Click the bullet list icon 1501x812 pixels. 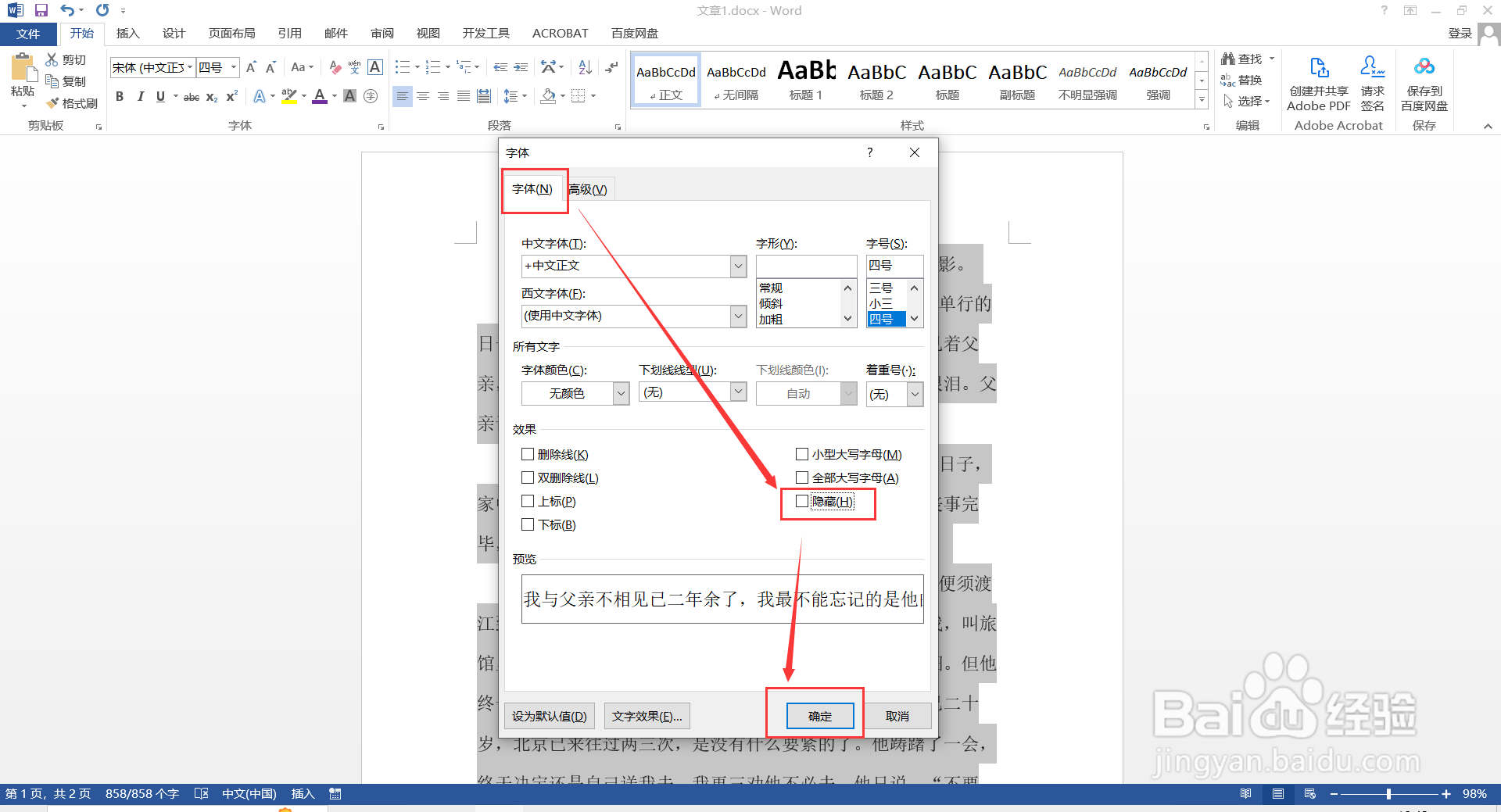click(403, 67)
